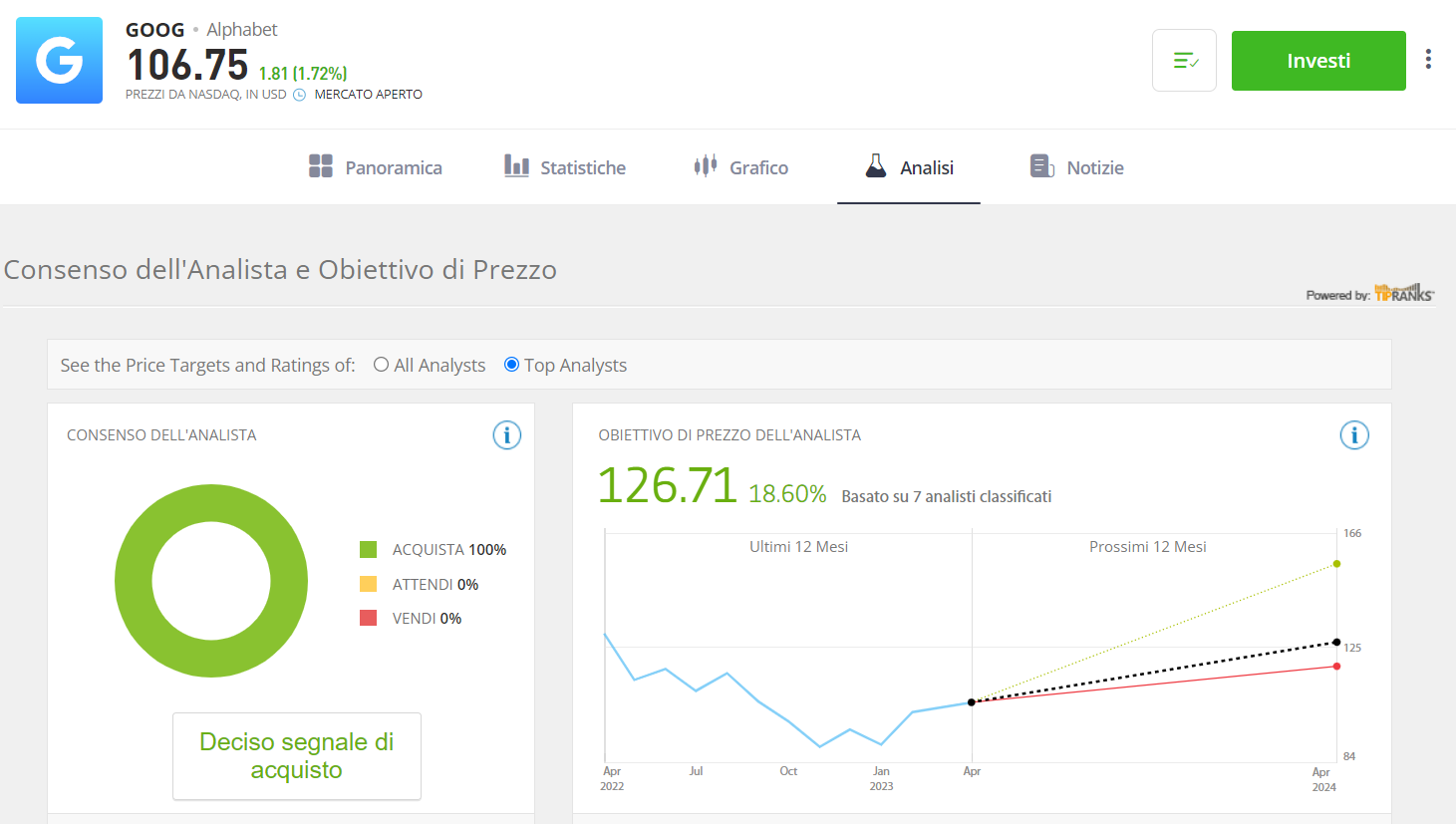
Task: Click the Jan 2023 axis label
Action: (x=881, y=779)
